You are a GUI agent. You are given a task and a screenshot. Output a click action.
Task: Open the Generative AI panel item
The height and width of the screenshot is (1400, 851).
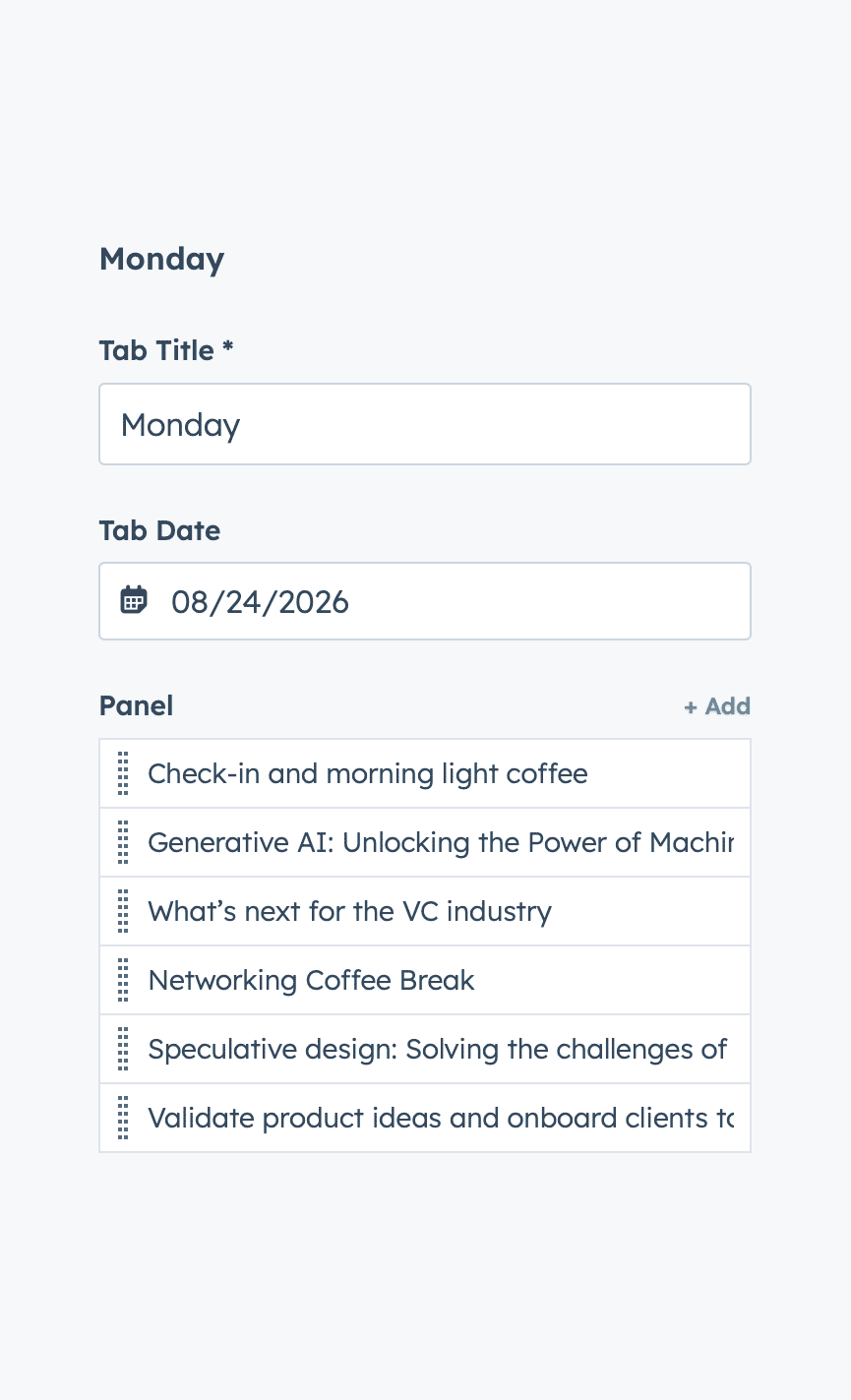coord(440,842)
